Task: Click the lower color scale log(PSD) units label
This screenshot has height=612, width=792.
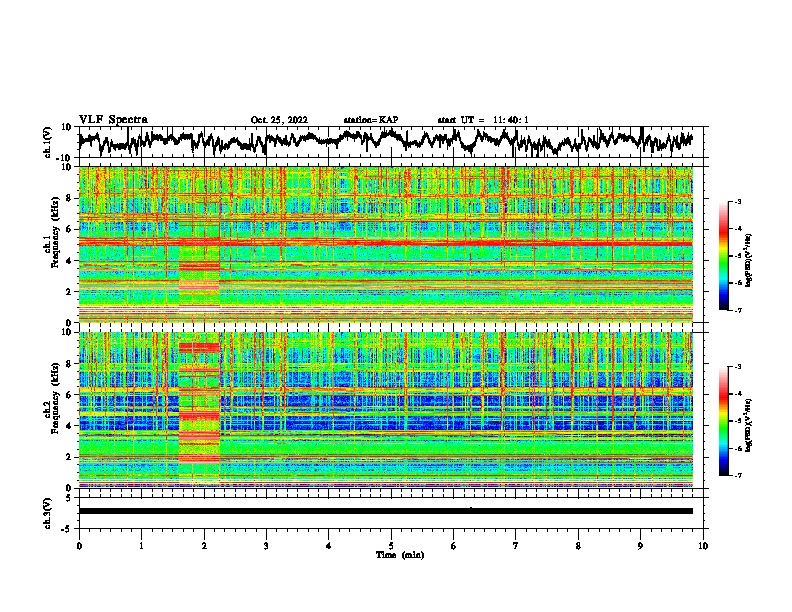Action: 749,425
